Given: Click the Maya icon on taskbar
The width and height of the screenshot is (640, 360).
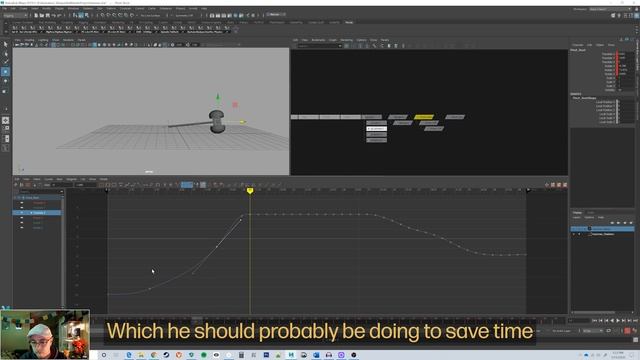Looking at the screenshot, I should pos(291,355).
